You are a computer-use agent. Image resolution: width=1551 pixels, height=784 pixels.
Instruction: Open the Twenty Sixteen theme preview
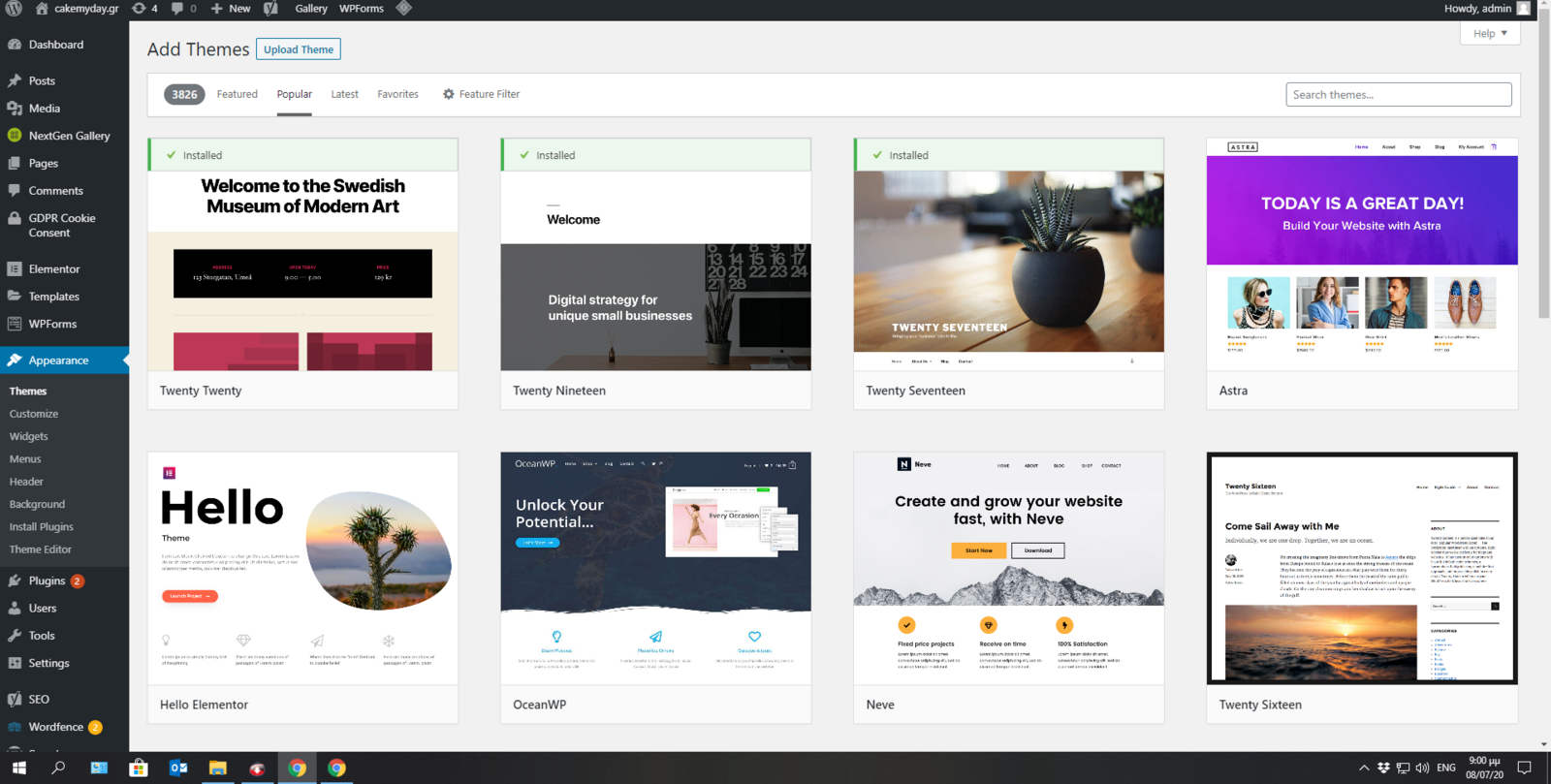point(1362,587)
